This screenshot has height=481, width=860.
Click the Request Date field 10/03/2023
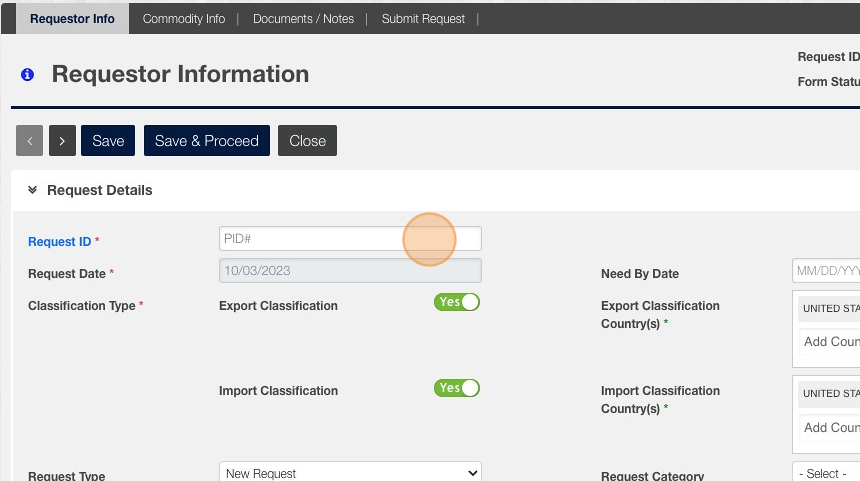(350, 270)
